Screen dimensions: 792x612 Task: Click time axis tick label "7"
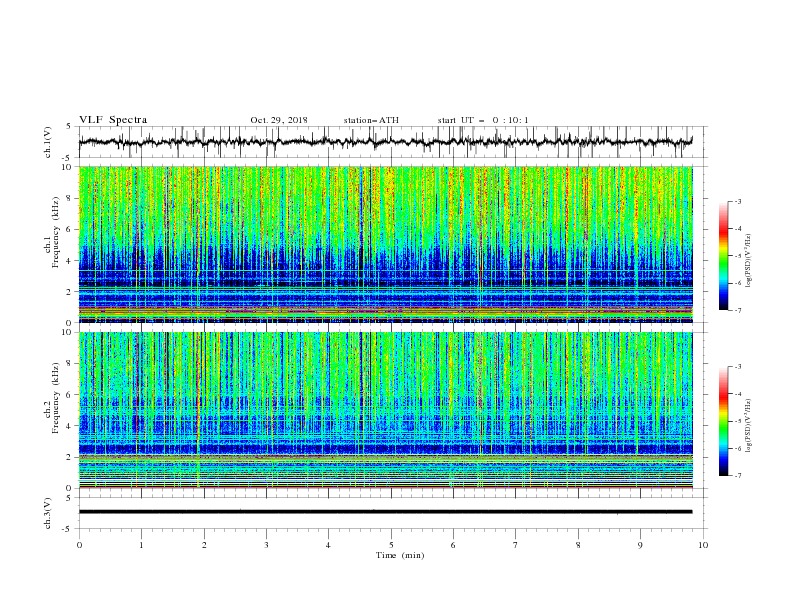[516, 545]
